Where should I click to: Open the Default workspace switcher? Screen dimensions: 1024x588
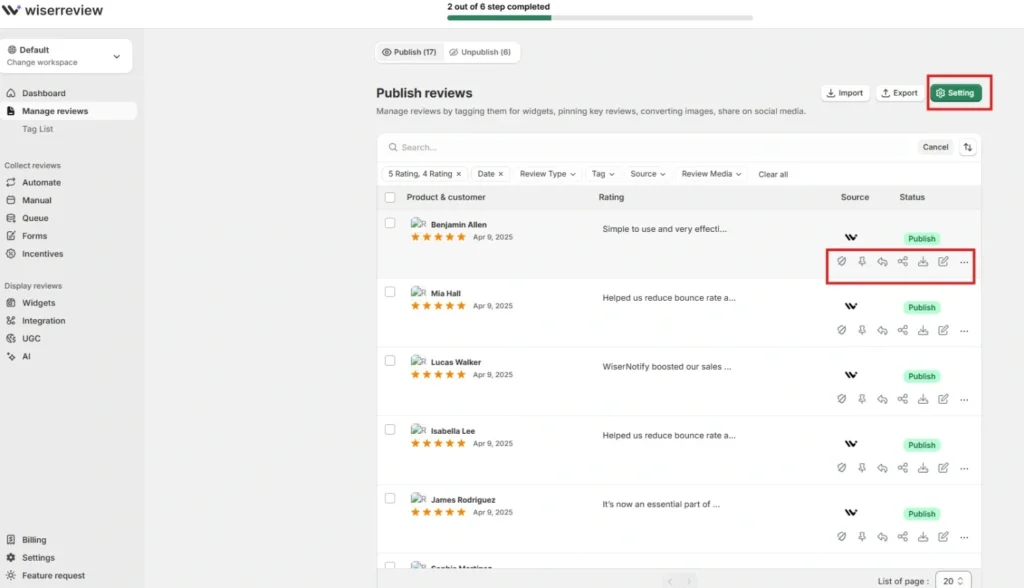point(65,56)
